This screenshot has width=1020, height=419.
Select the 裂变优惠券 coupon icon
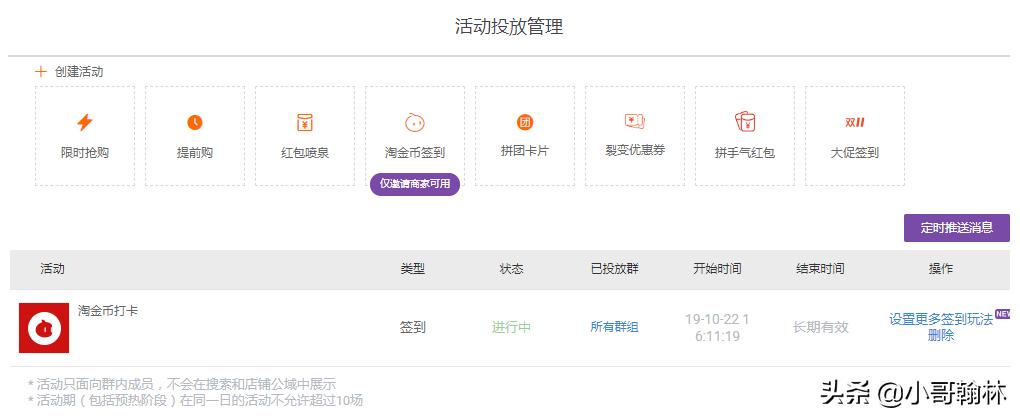(x=634, y=121)
